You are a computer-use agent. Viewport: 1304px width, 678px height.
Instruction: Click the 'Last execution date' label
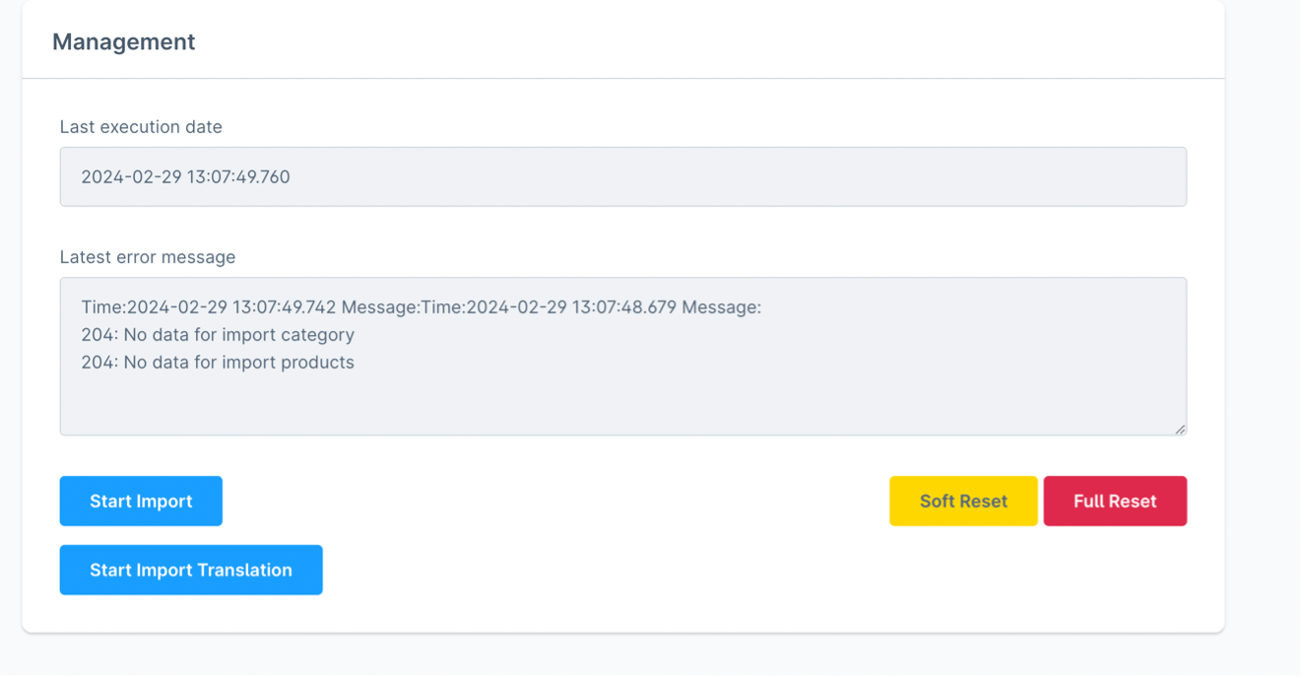click(x=141, y=127)
